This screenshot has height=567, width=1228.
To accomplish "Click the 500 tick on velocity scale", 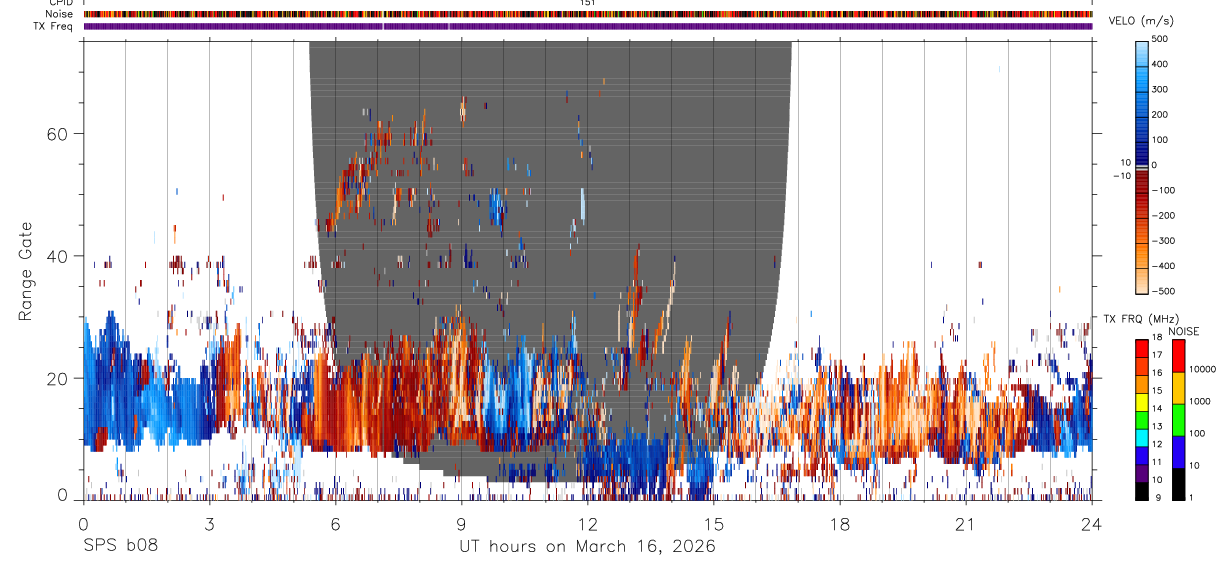I will point(1160,39).
